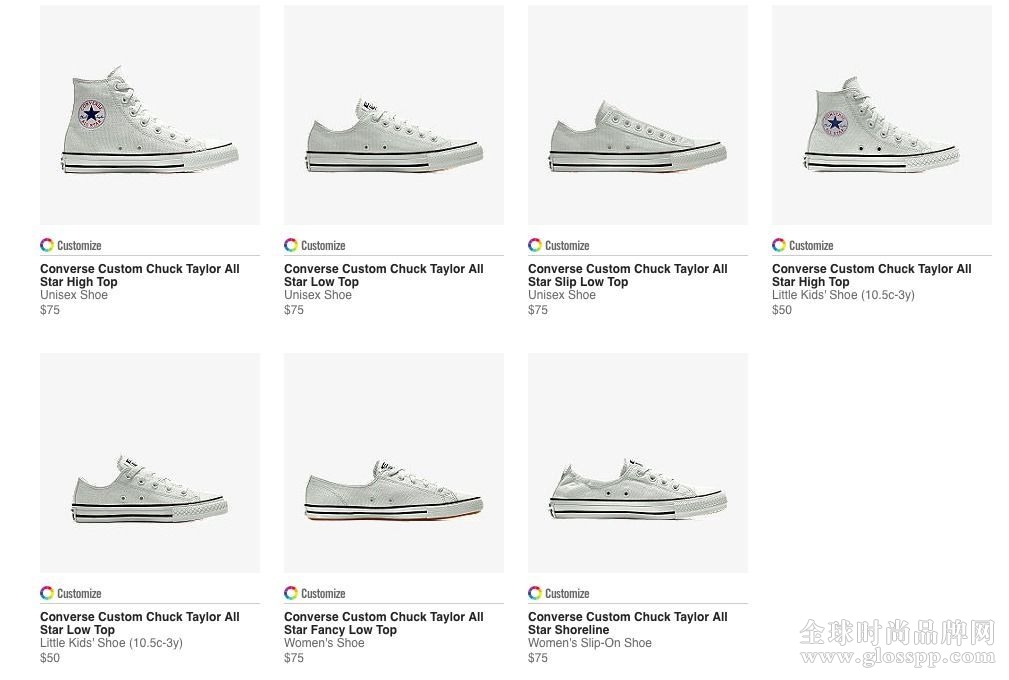Click Customize text under Shoreline shoe
1009x680 pixels.
567,594
